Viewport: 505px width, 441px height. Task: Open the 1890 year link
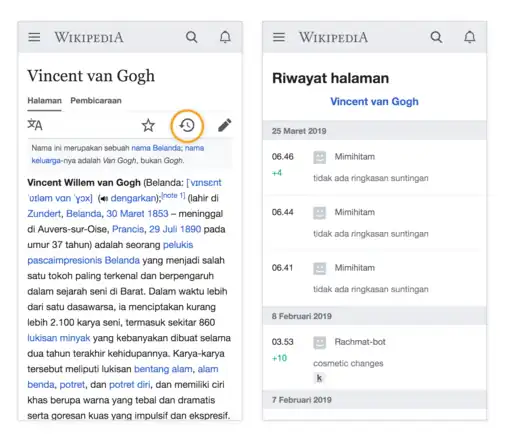(x=190, y=229)
